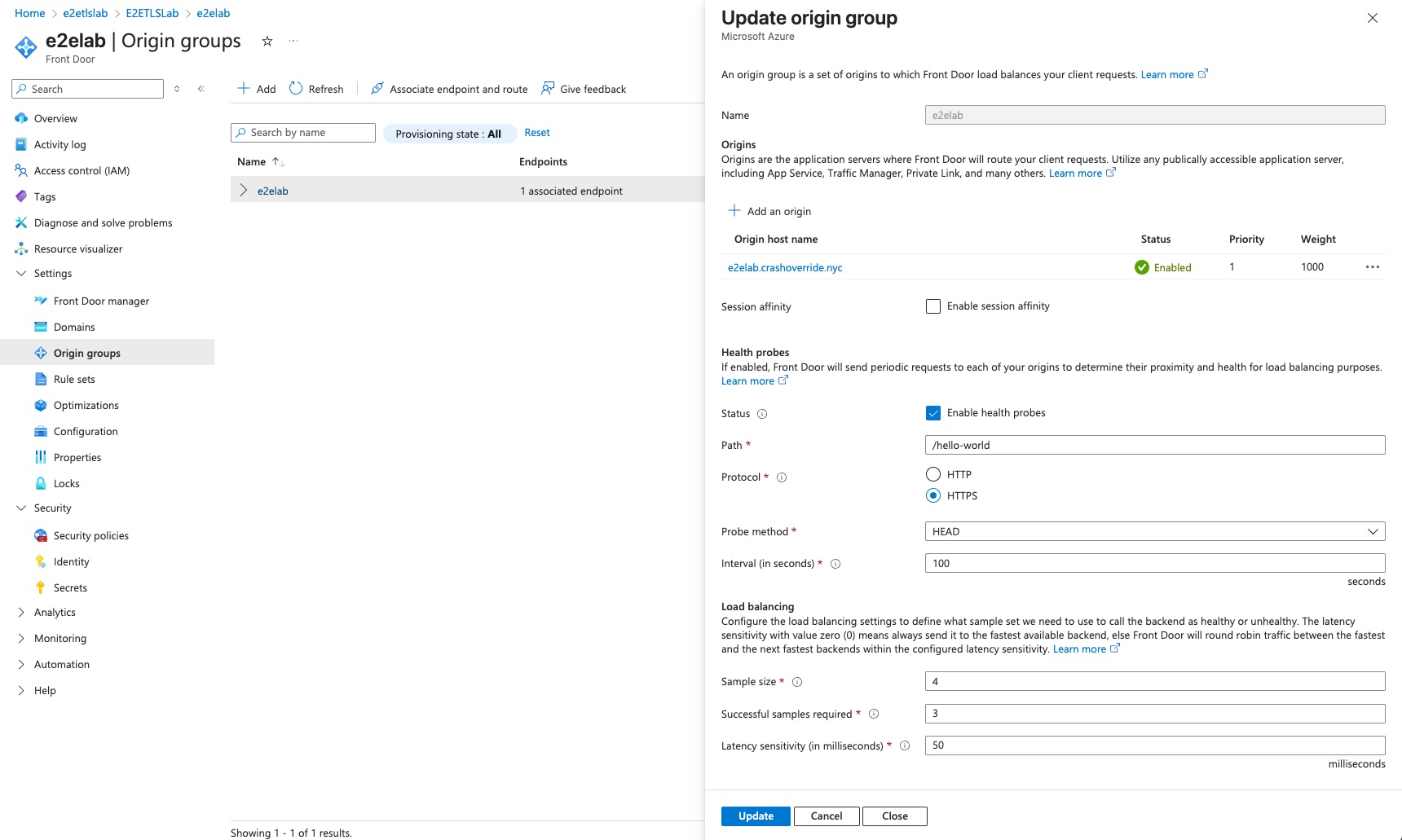Open the Identity settings

(x=72, y=561)
